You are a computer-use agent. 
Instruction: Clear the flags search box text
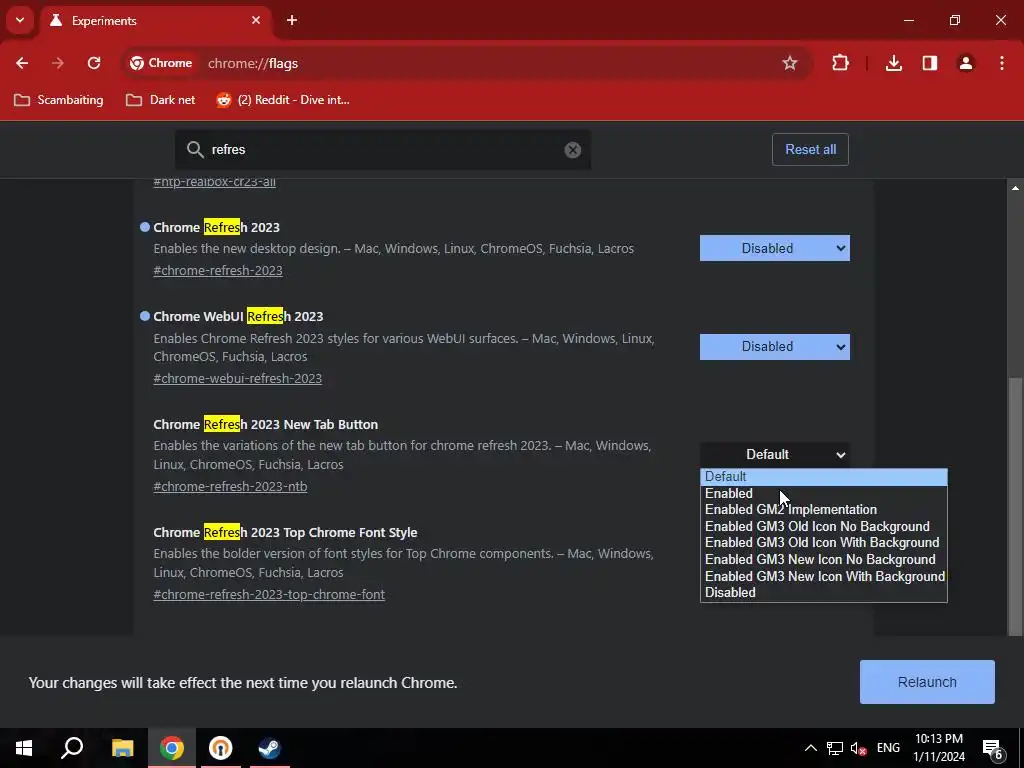573,150
